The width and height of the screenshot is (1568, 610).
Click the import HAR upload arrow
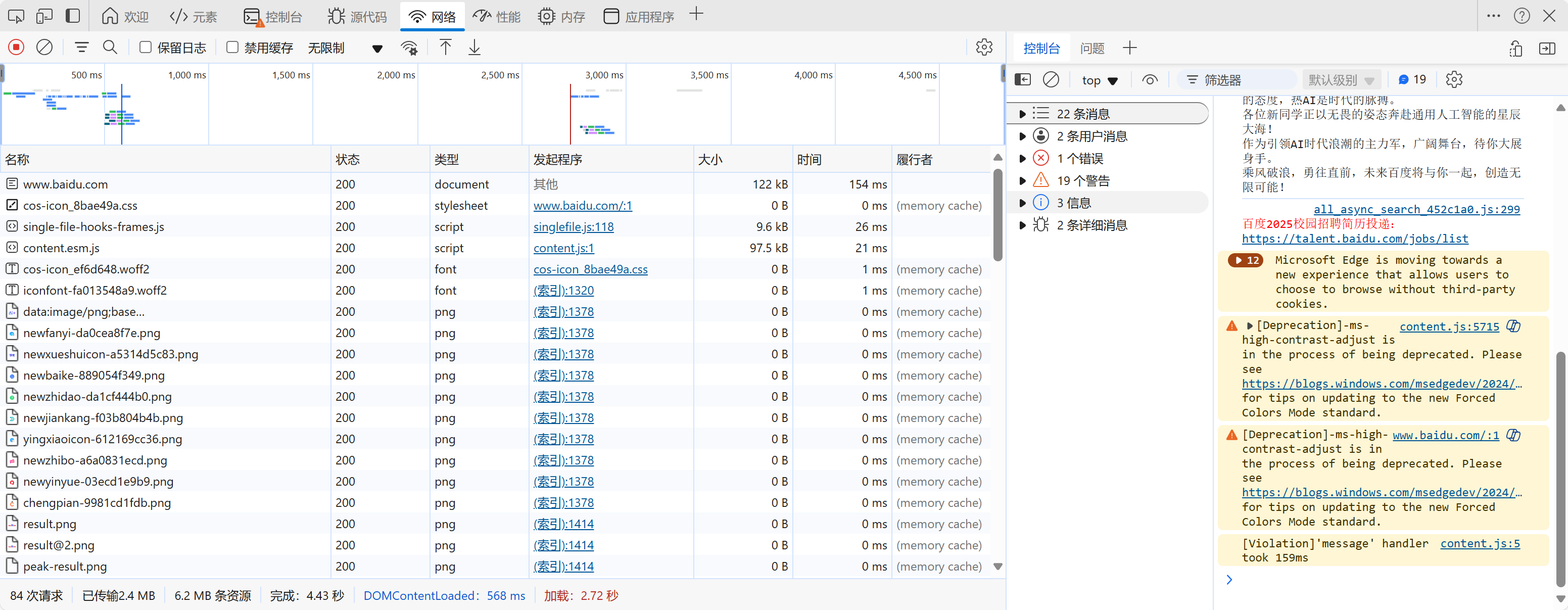click(x=446, y=47)
